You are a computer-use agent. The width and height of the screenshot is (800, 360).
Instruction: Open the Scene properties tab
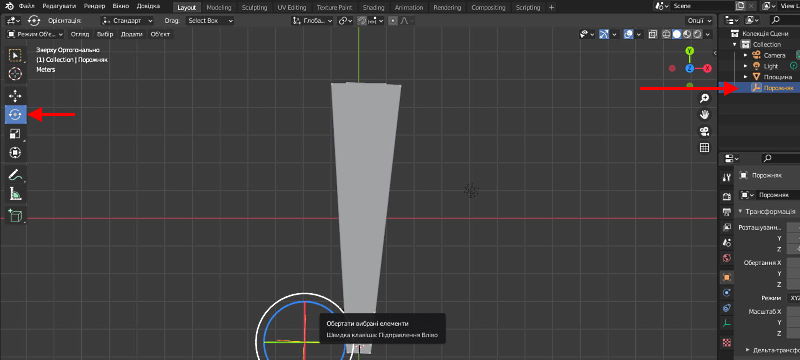point(727,243)
